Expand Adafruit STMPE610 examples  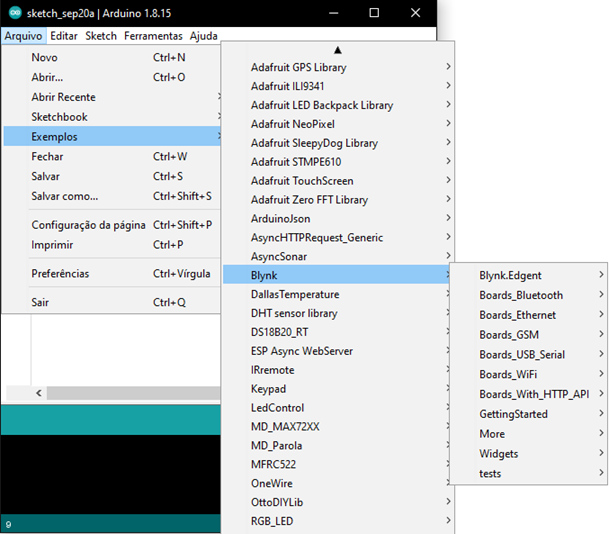tap(338, 162)
